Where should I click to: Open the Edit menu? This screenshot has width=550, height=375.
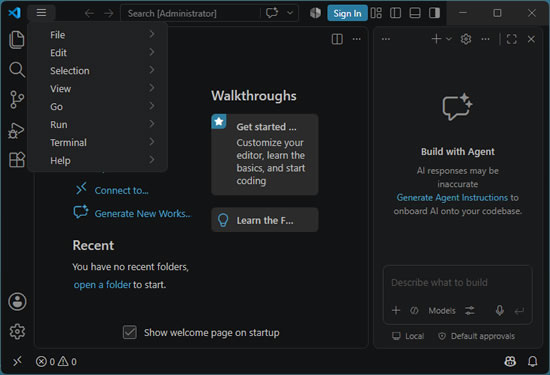pyautogui.click(x=98, y=53)
